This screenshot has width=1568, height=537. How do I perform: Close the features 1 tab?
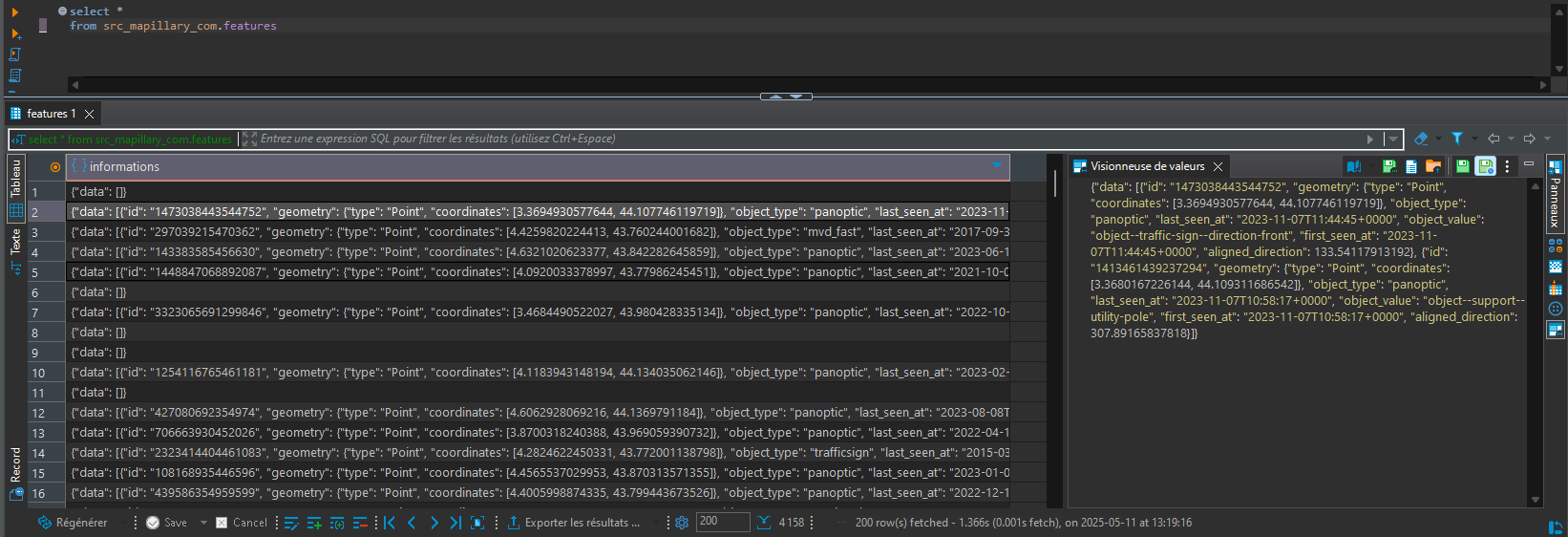tap(89, 114)
